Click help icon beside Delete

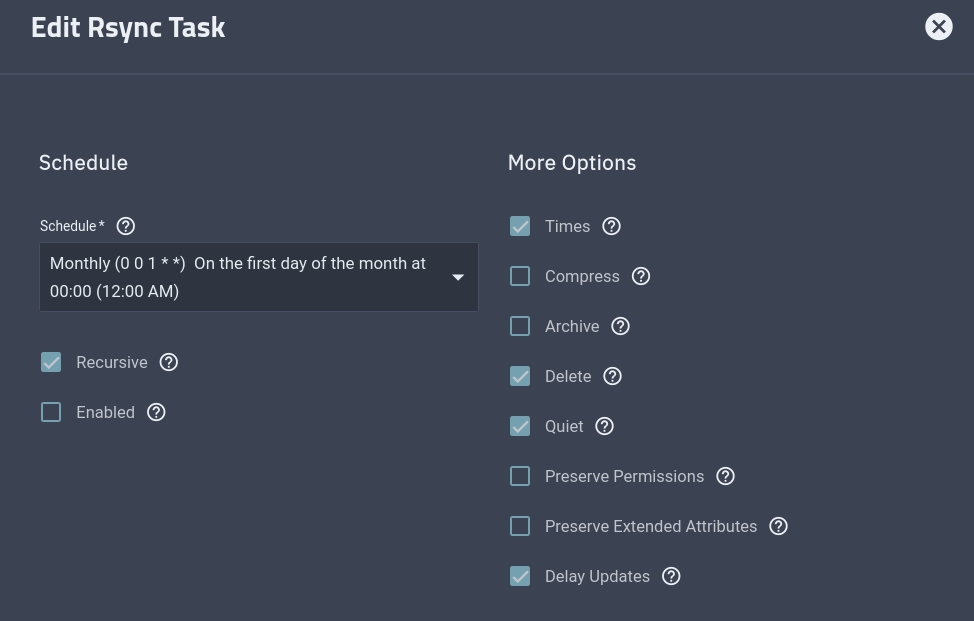613,376
